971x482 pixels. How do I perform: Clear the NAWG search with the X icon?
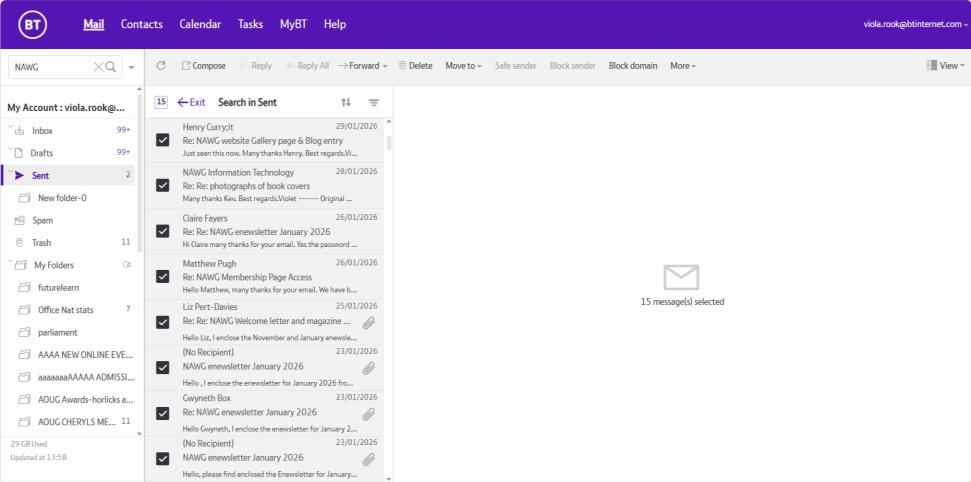(98, 67)
